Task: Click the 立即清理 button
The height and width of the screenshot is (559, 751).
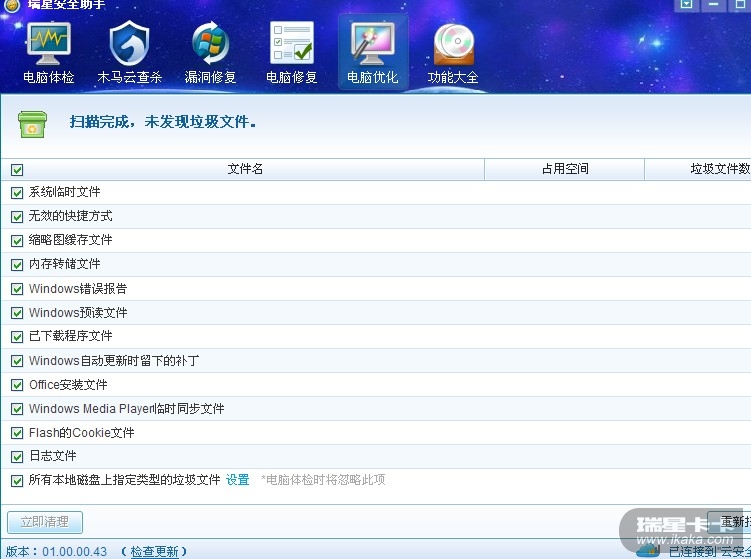Action: click(45, 522)
